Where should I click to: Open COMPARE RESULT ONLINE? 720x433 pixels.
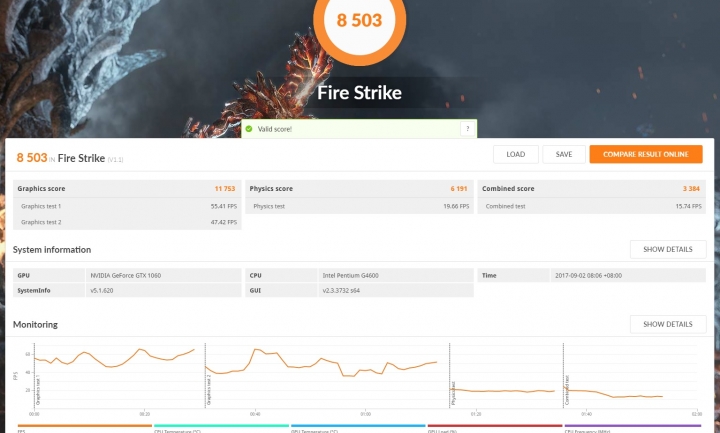[646, 154]
